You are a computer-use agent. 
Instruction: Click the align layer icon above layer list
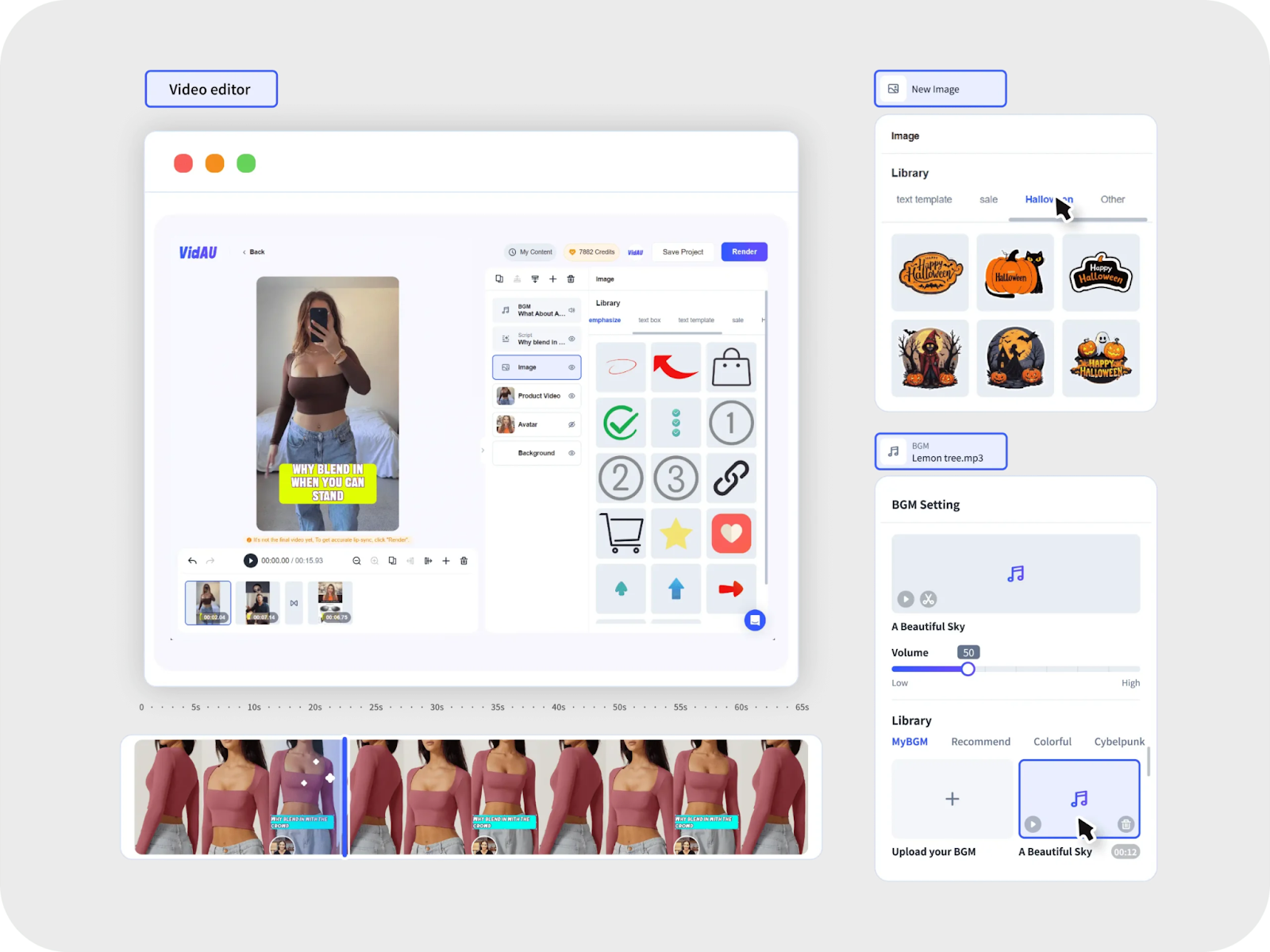(535, 278)
